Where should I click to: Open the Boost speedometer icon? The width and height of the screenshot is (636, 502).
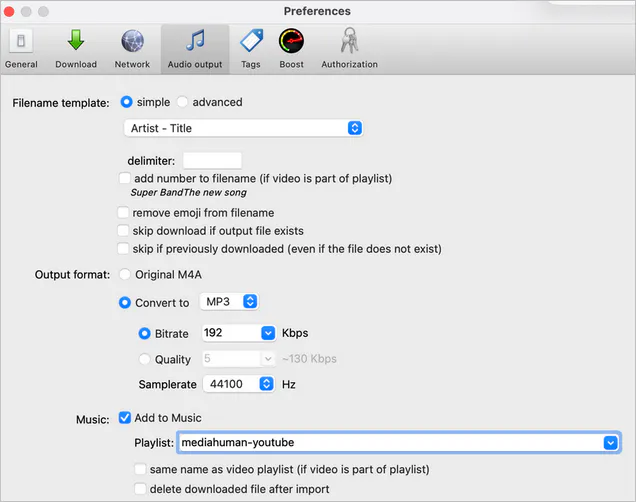click(291, 41)
